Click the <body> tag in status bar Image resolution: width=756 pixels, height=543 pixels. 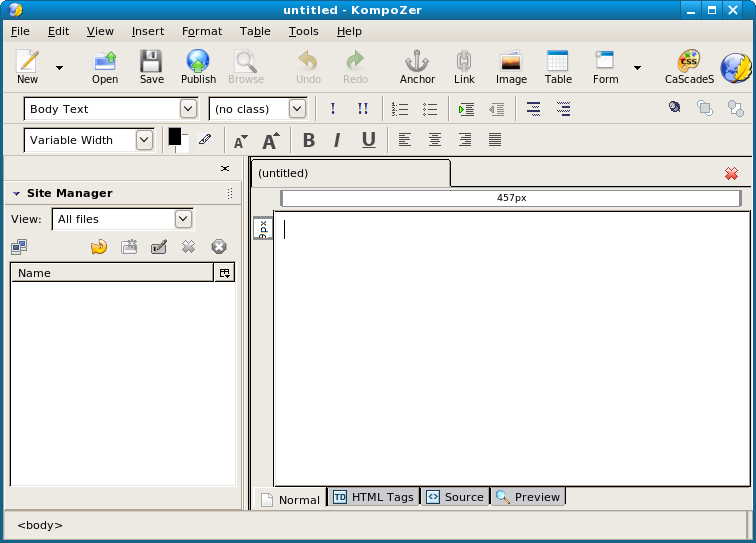40,524
